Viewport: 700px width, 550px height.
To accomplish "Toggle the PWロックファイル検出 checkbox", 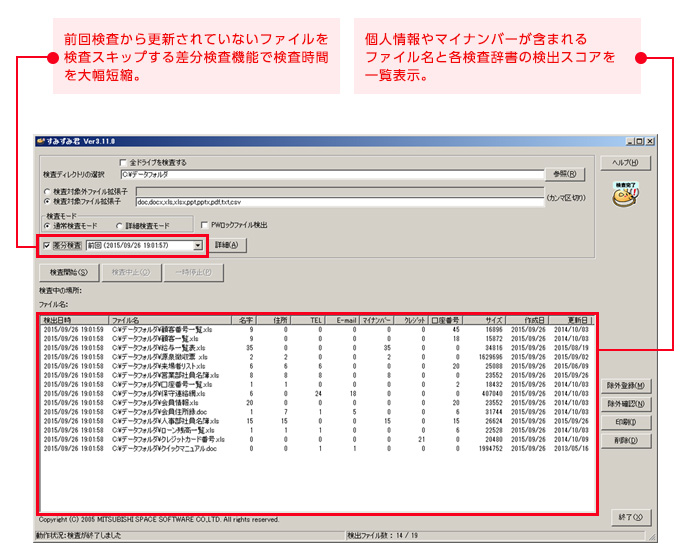I will coord(204,225).
